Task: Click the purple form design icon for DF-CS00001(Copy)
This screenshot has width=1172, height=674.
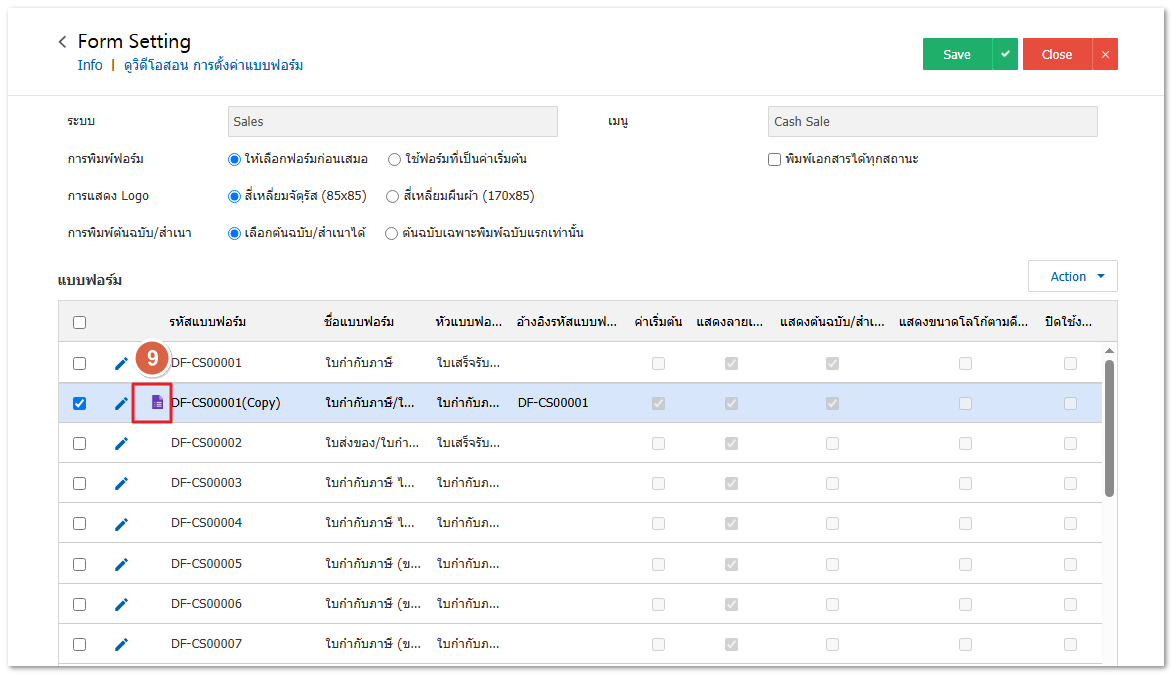Action: pyautogui.click(x=157, y=402)
